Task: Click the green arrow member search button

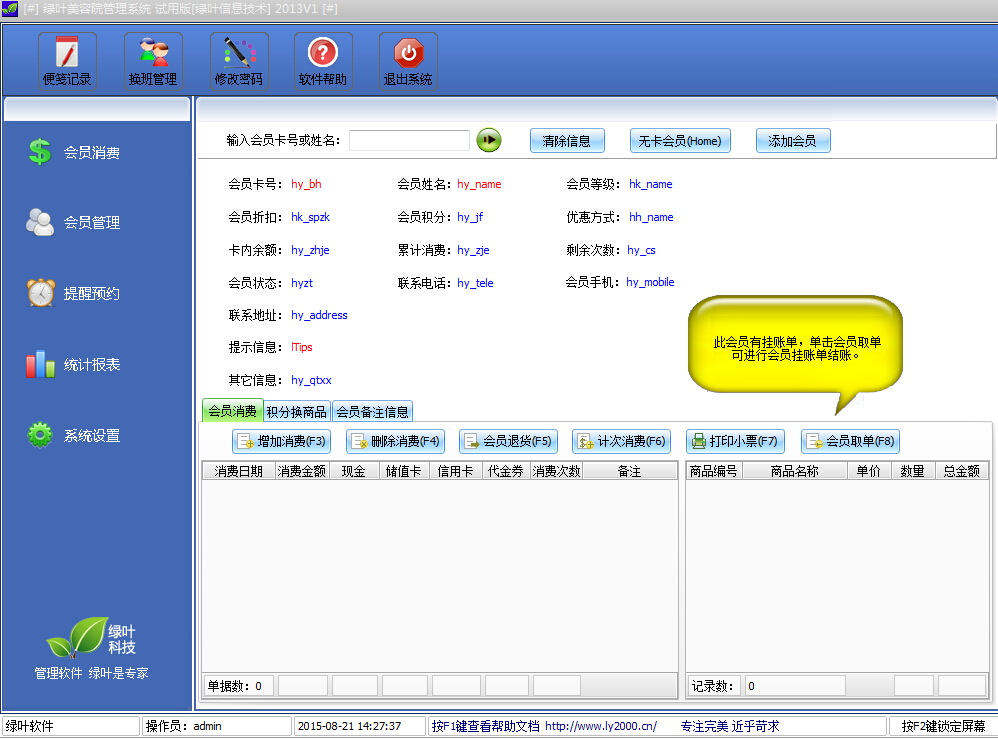Action: [x=488, y=140]
